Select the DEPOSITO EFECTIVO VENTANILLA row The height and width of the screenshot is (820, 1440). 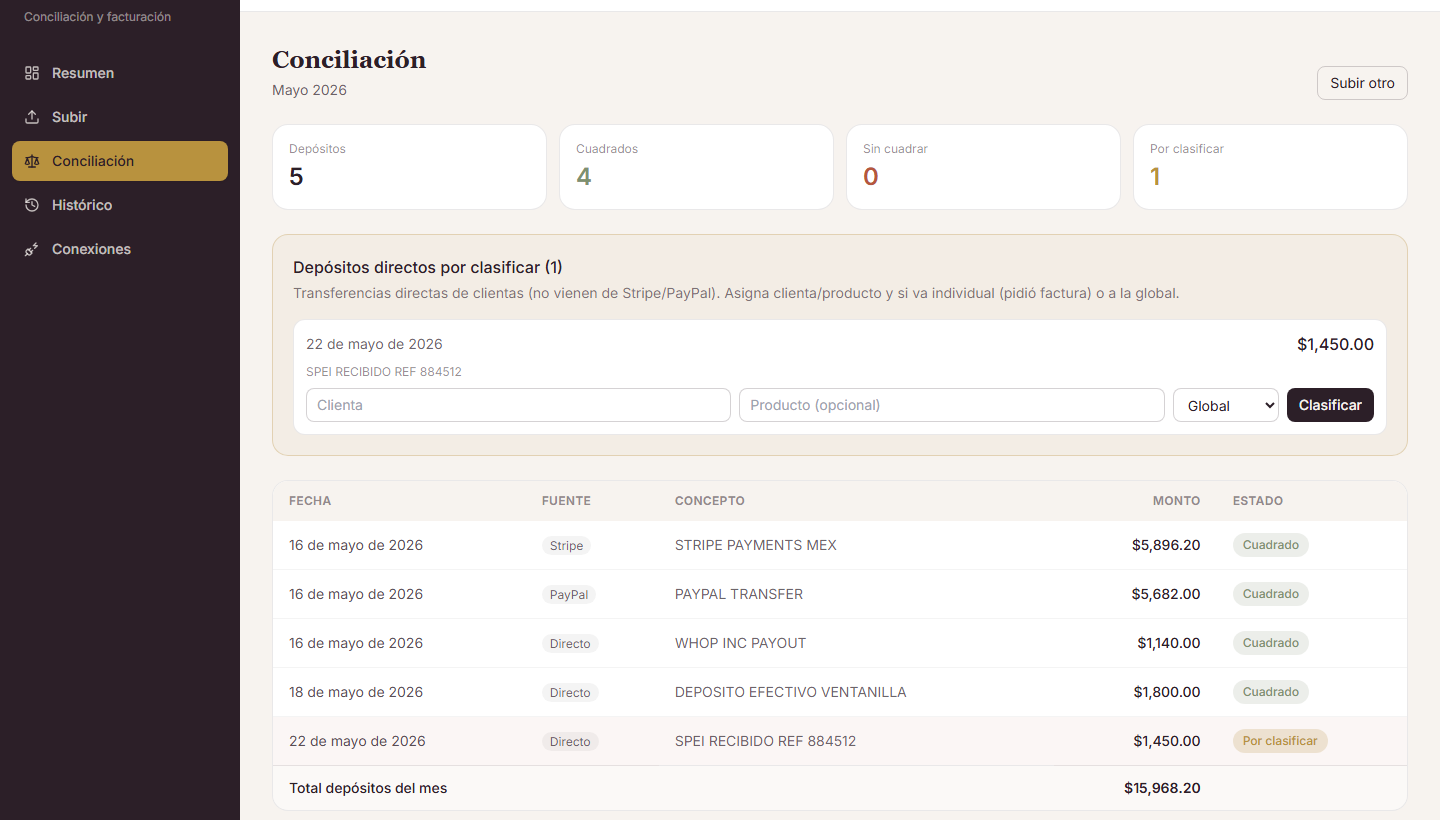840,692
